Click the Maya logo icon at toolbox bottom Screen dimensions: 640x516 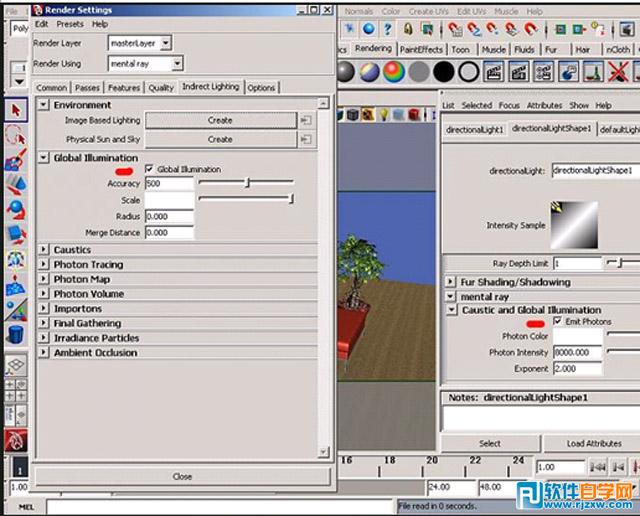[16, 440]
